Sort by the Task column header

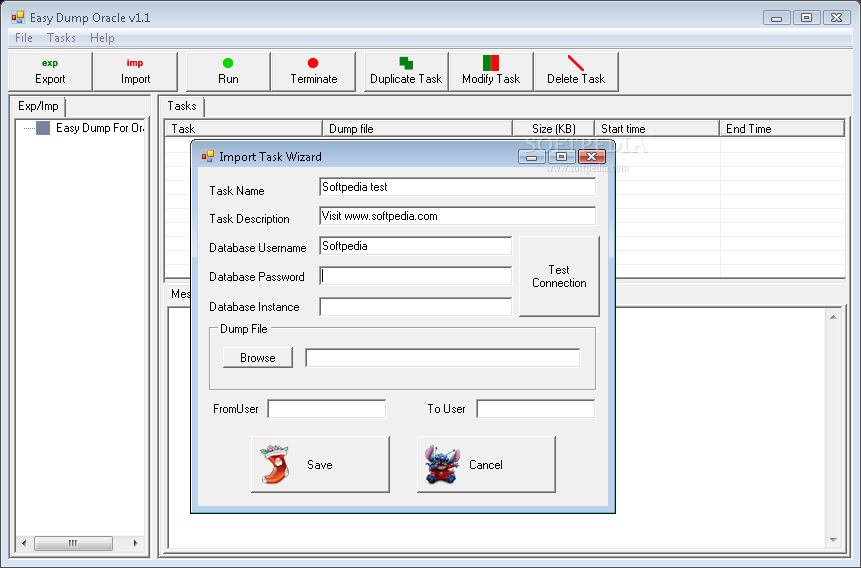243,129
